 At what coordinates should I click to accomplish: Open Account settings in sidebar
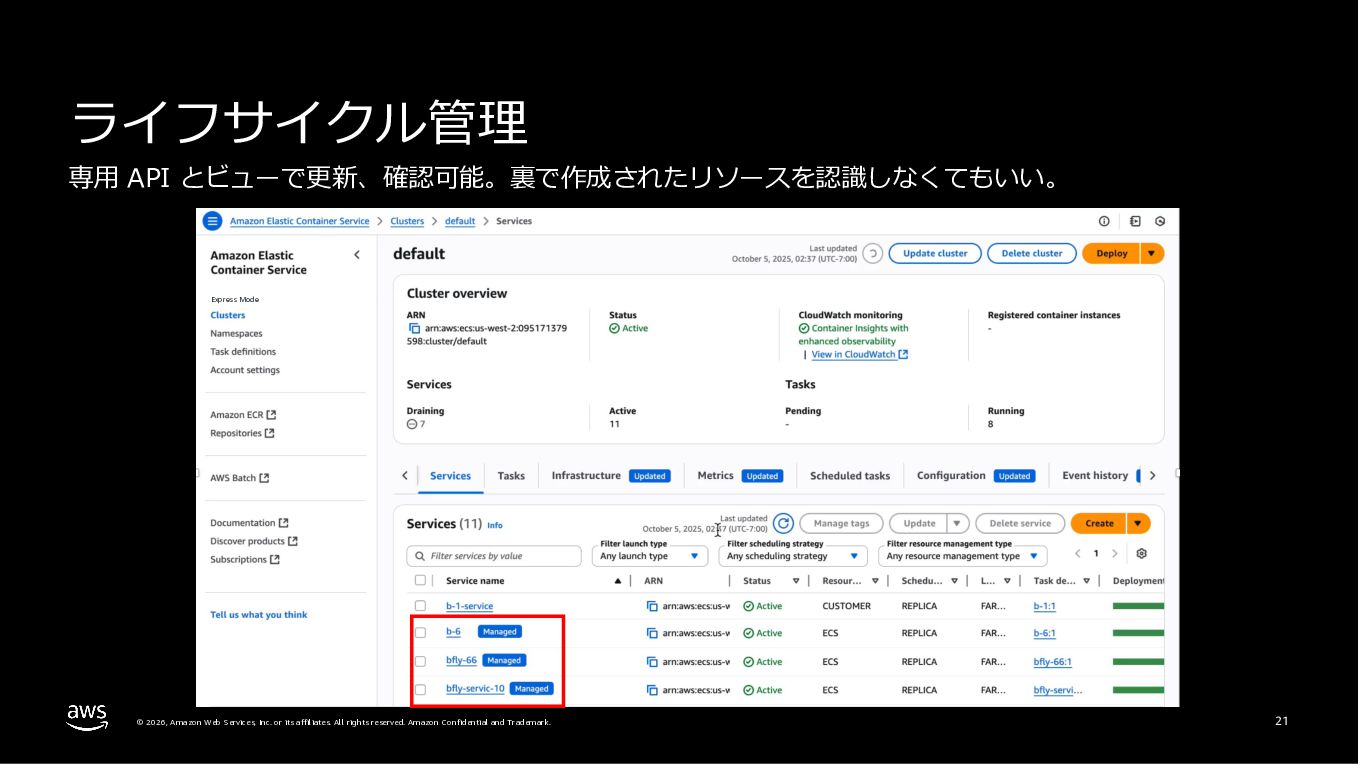coord(245,370)
